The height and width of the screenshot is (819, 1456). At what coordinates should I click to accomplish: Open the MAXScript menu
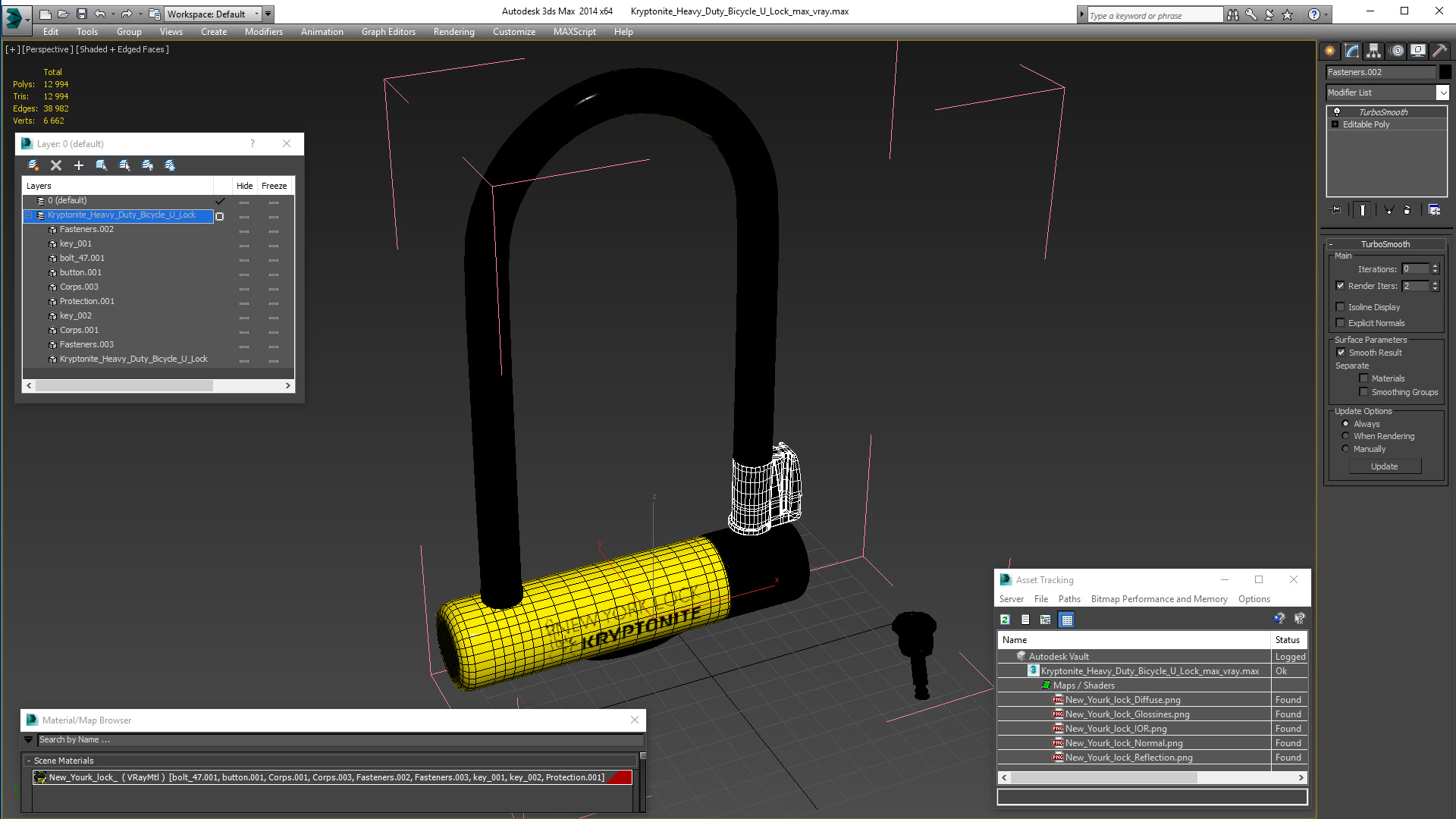(x=574, y=32)
